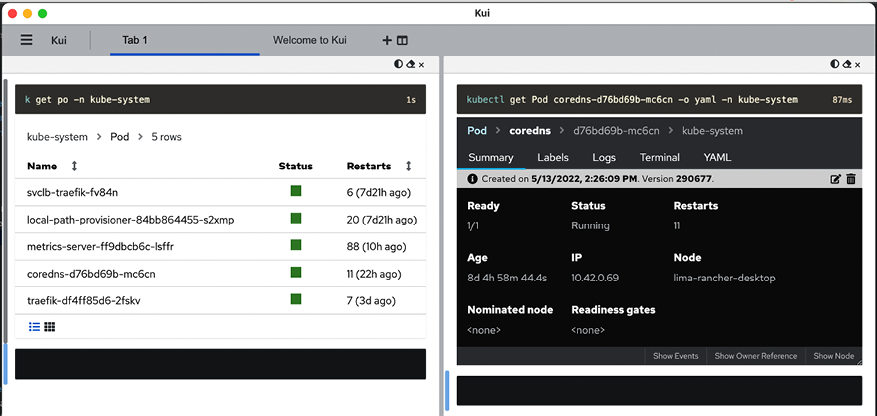
Task: Open the YAML tab of pod
Action: (x=717, y=158)
